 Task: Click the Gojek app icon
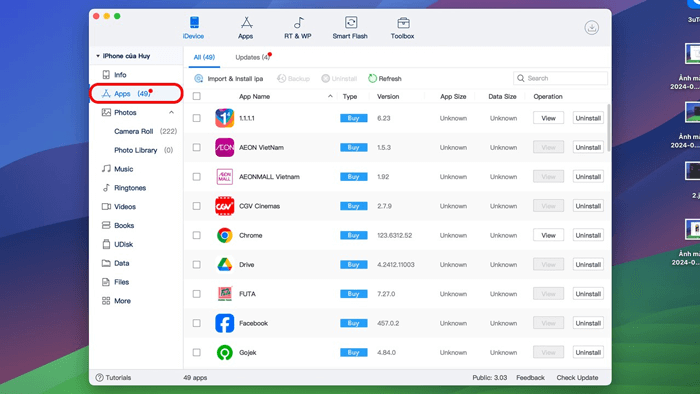coord(225,353)
